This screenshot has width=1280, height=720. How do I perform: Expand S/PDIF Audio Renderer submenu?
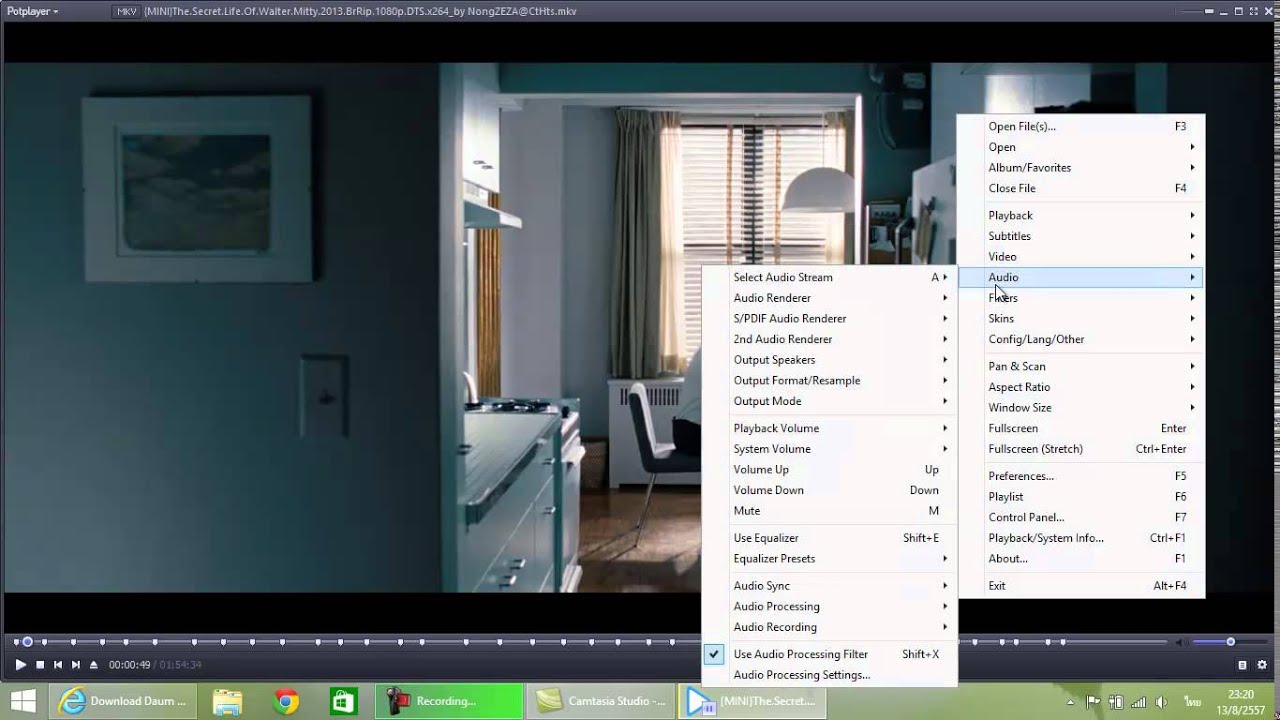(x=829, y=318)
